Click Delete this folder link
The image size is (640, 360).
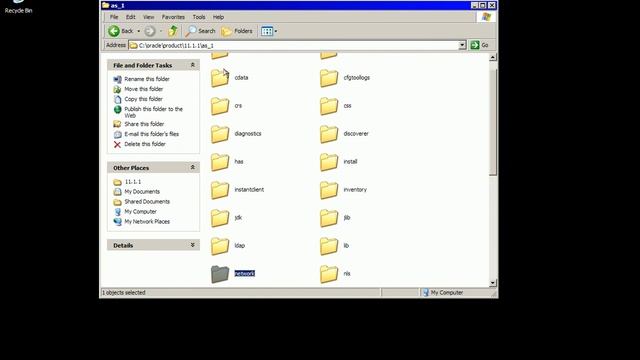pyautogui.click(x=145, y=144)
